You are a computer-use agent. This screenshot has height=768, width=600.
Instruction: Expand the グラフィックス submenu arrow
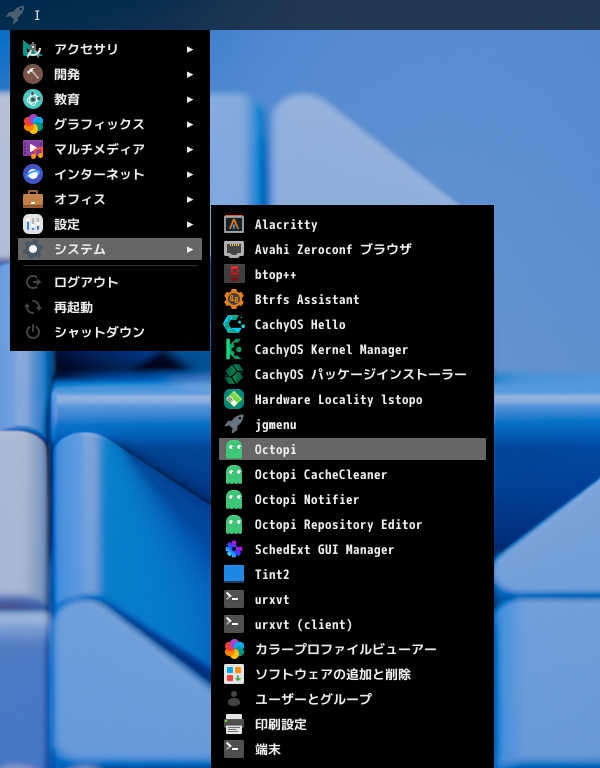(x=190, y=124)
